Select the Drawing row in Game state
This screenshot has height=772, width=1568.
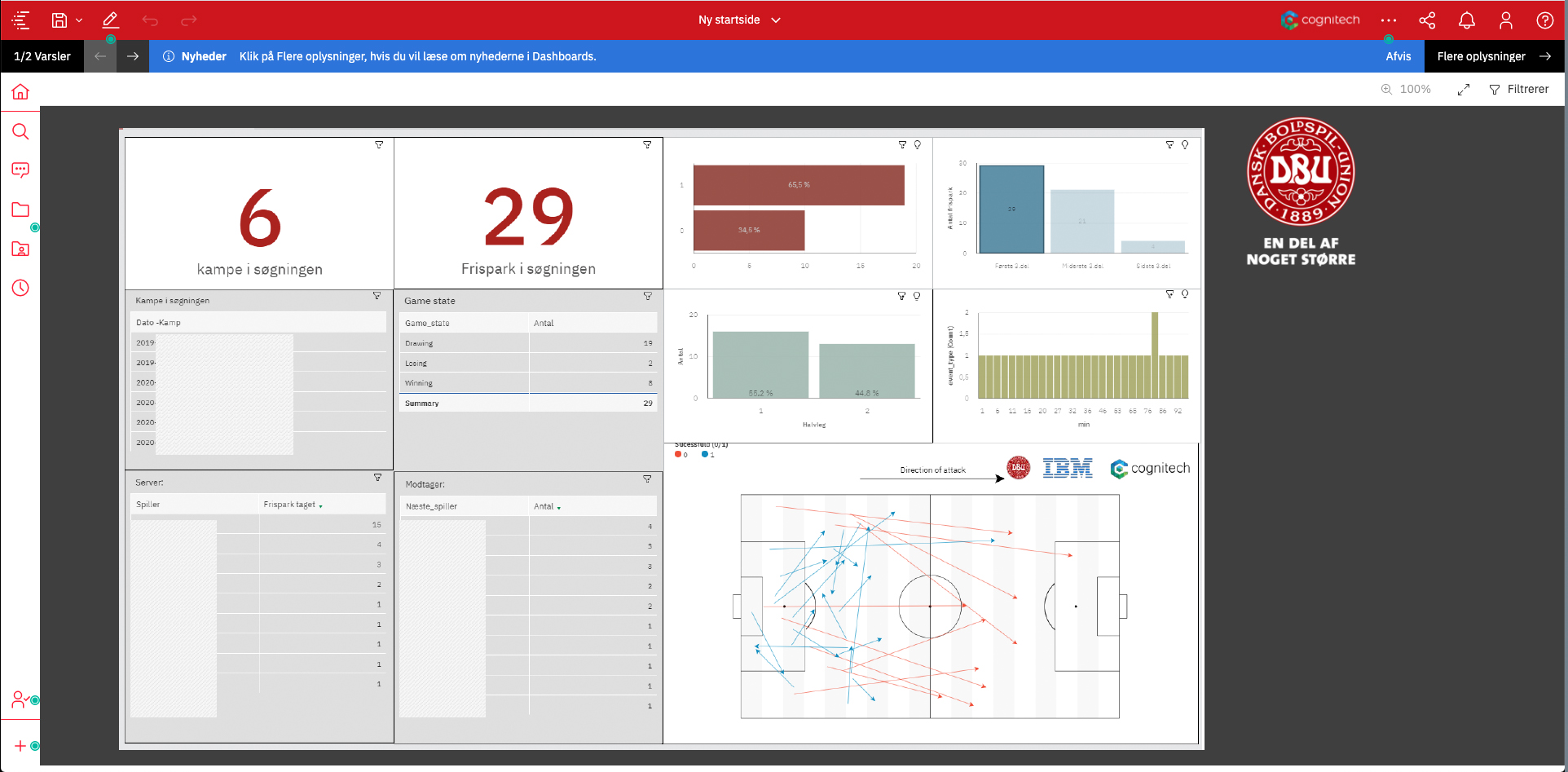coord(420,343)
